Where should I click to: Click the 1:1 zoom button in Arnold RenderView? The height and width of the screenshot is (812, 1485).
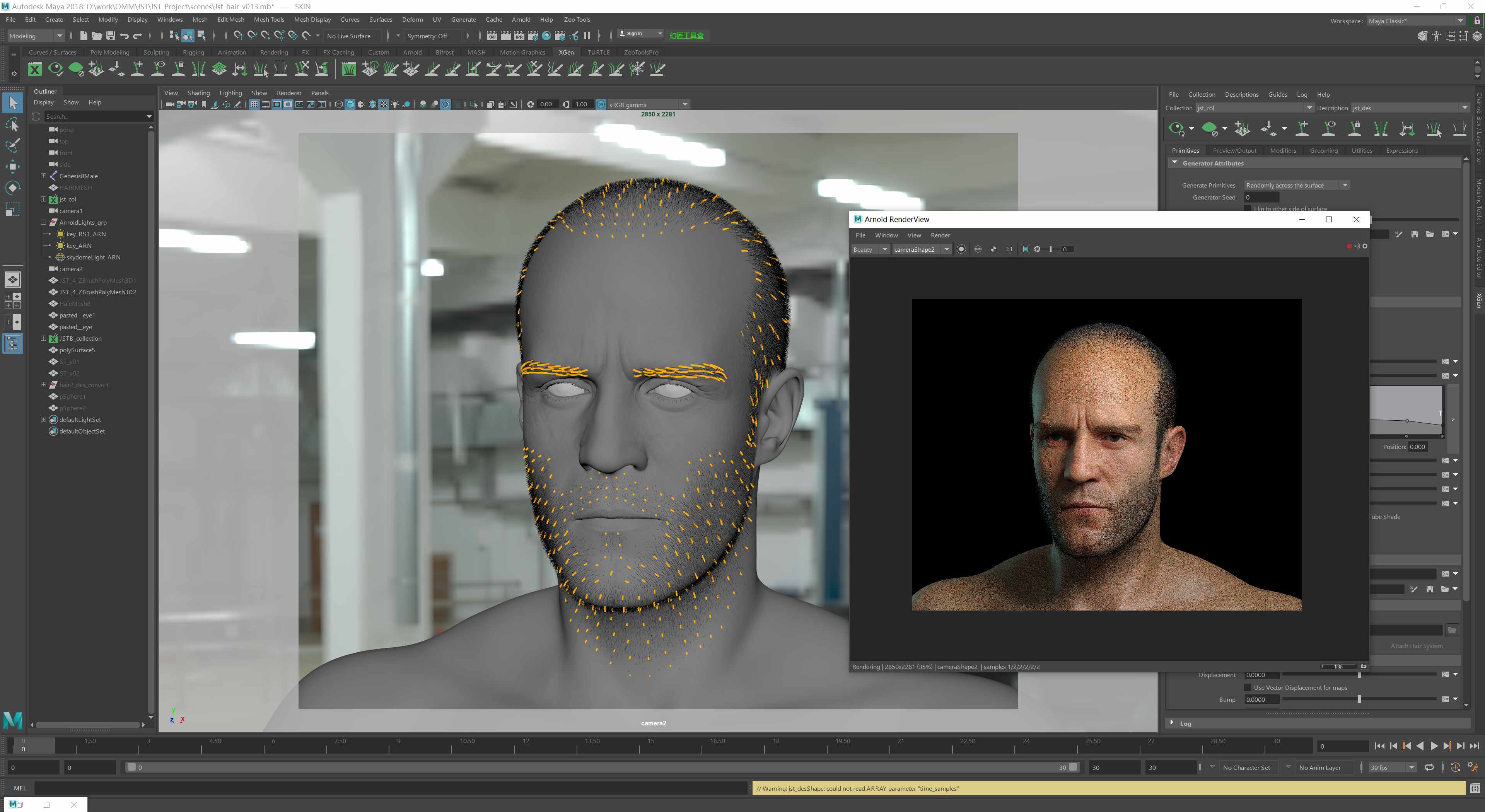tap(1009, 249)
